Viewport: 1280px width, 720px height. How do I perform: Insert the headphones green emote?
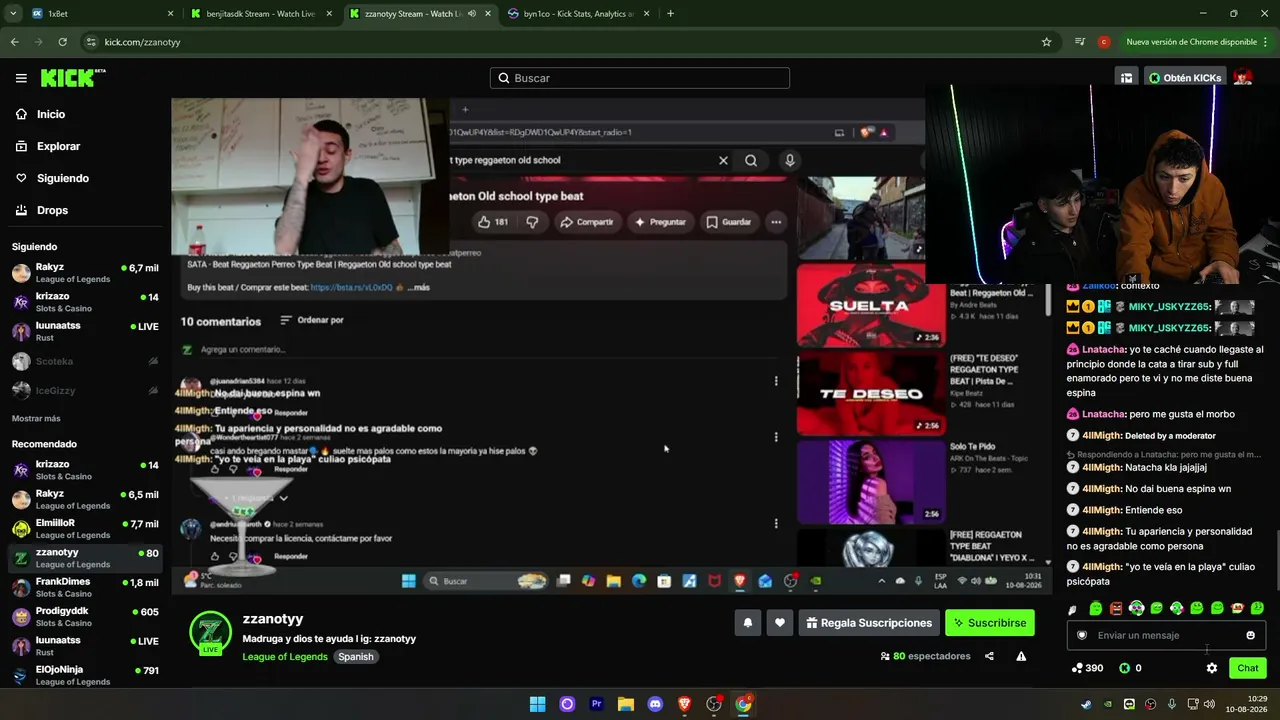click(1136, 608)
